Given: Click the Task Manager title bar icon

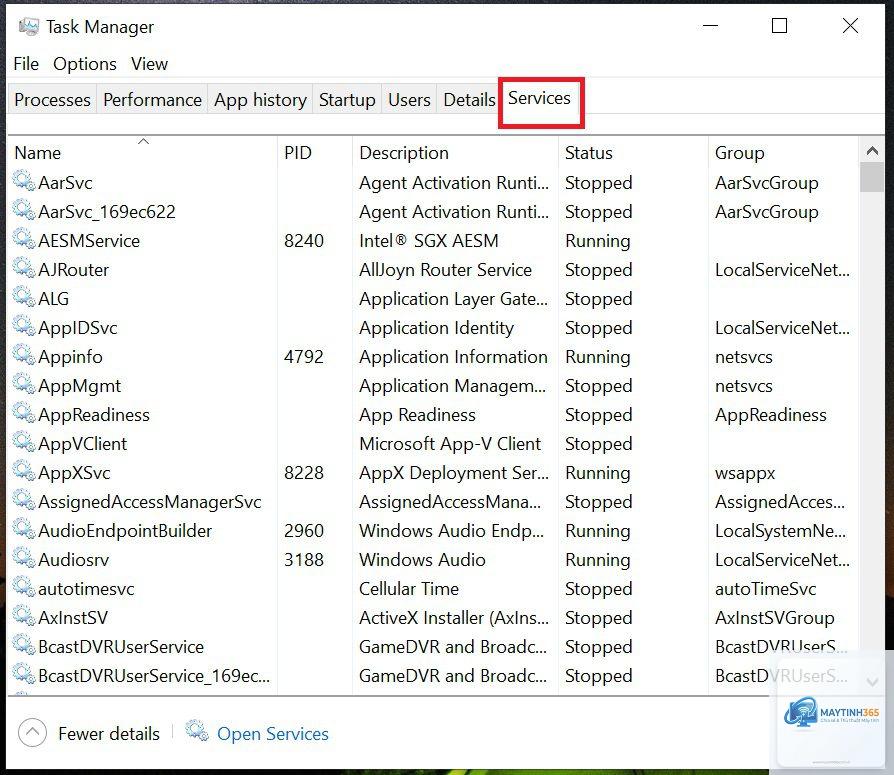Looking at the screenshot, I should [x=29, y=26].
